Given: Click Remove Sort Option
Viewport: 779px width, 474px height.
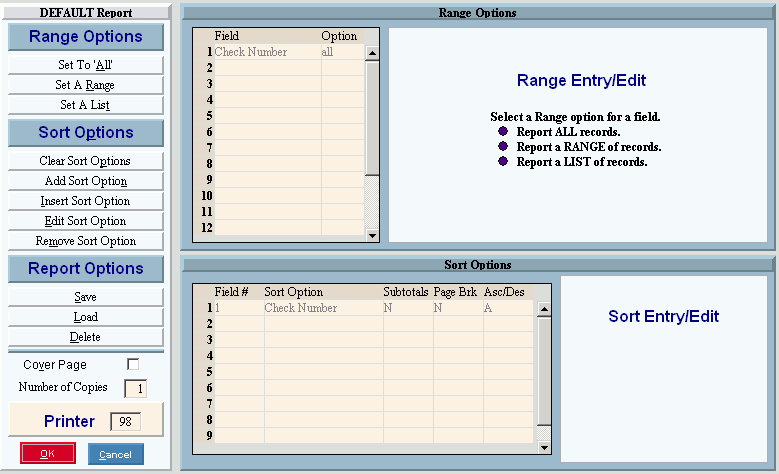Looking at the screenshot, I should 85,241.
